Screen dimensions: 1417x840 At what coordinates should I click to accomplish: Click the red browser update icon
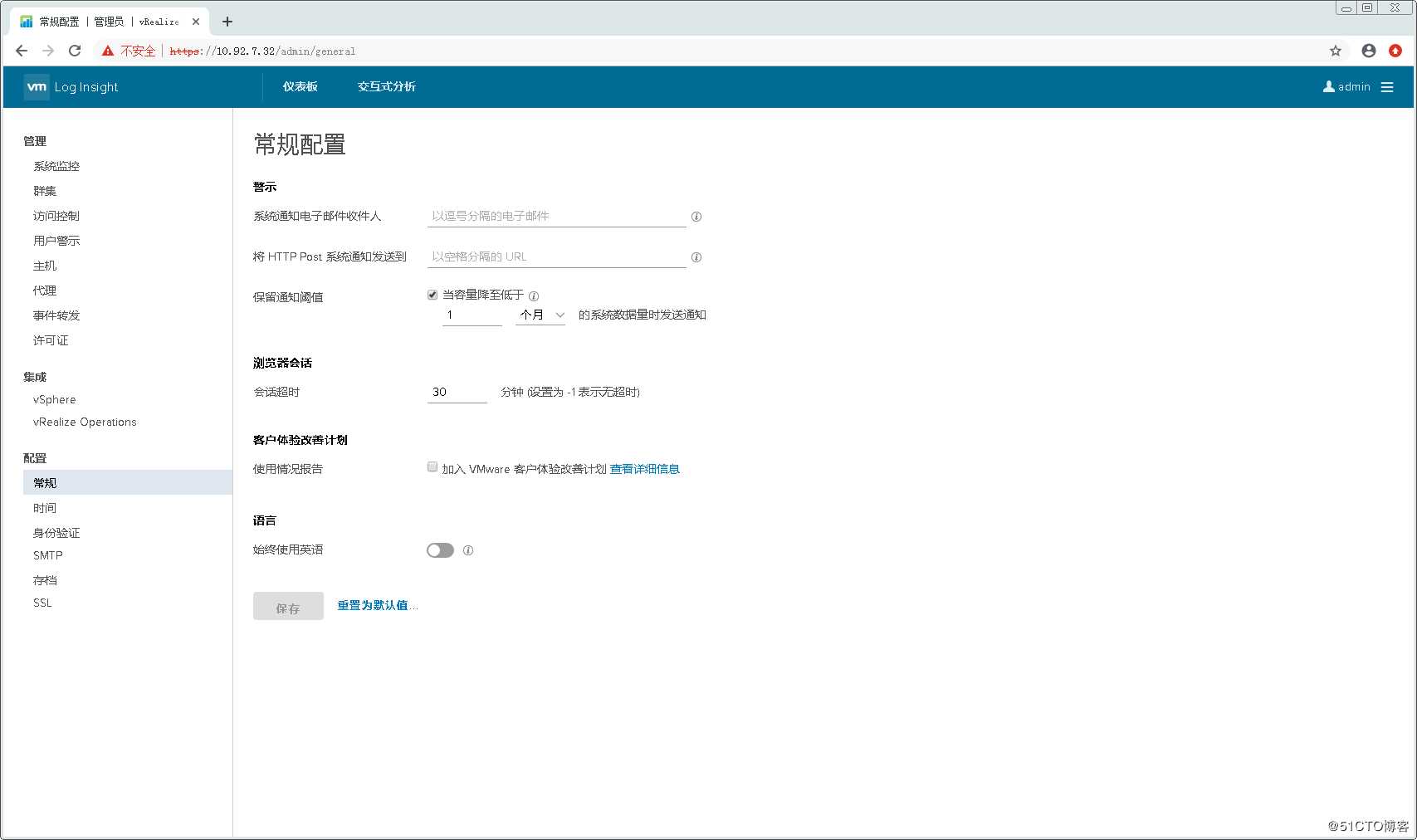(x=1395, y=51)
